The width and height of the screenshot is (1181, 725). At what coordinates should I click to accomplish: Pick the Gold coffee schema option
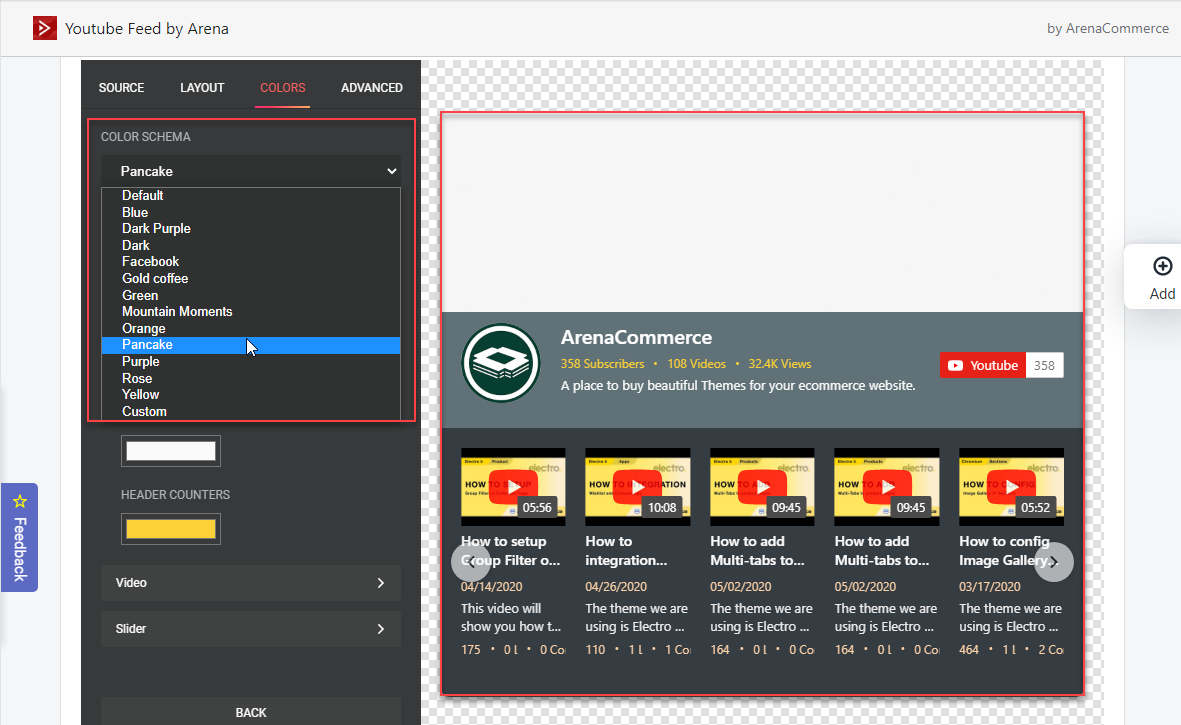click(251, 279)
